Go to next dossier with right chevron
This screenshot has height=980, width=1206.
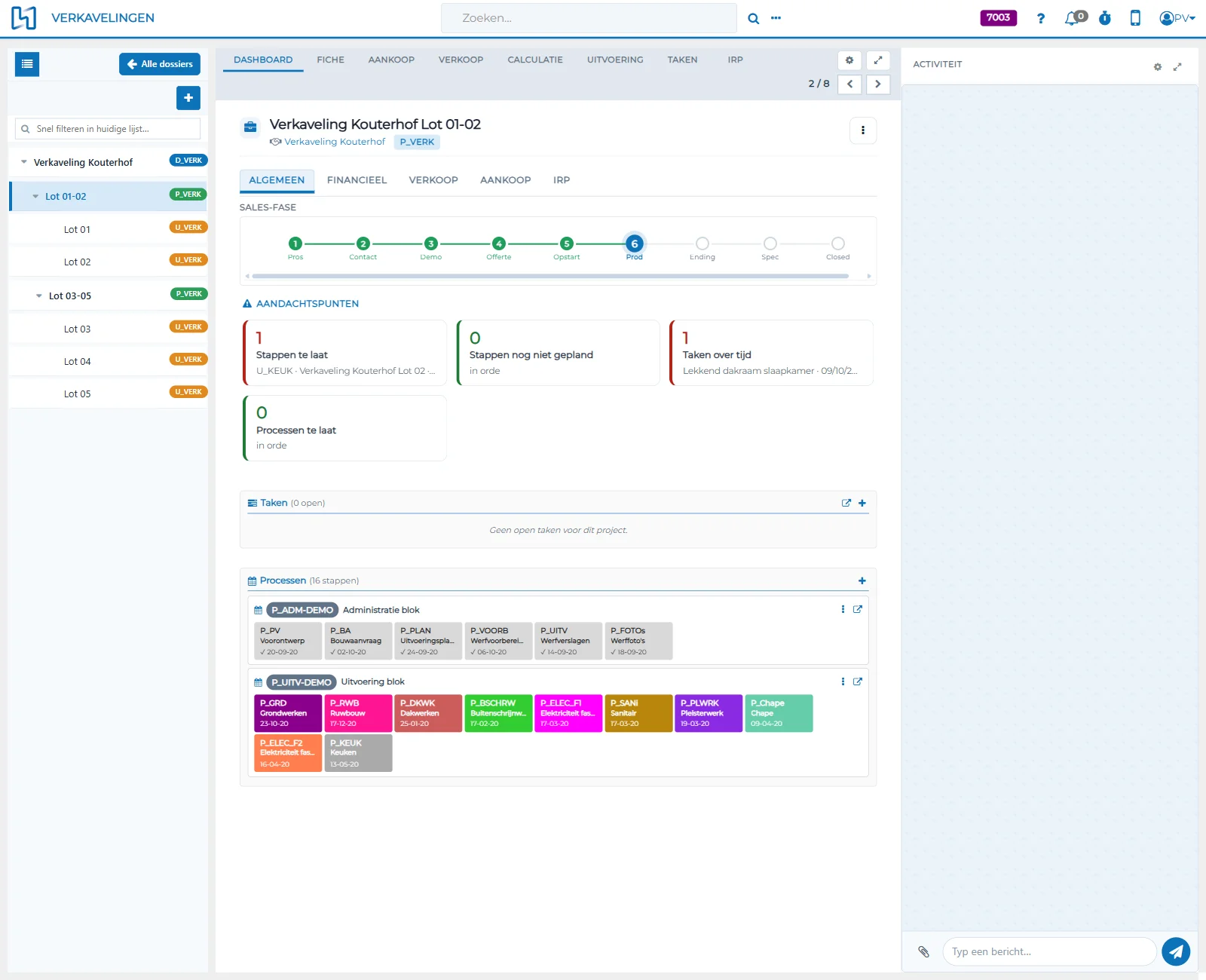878,84
